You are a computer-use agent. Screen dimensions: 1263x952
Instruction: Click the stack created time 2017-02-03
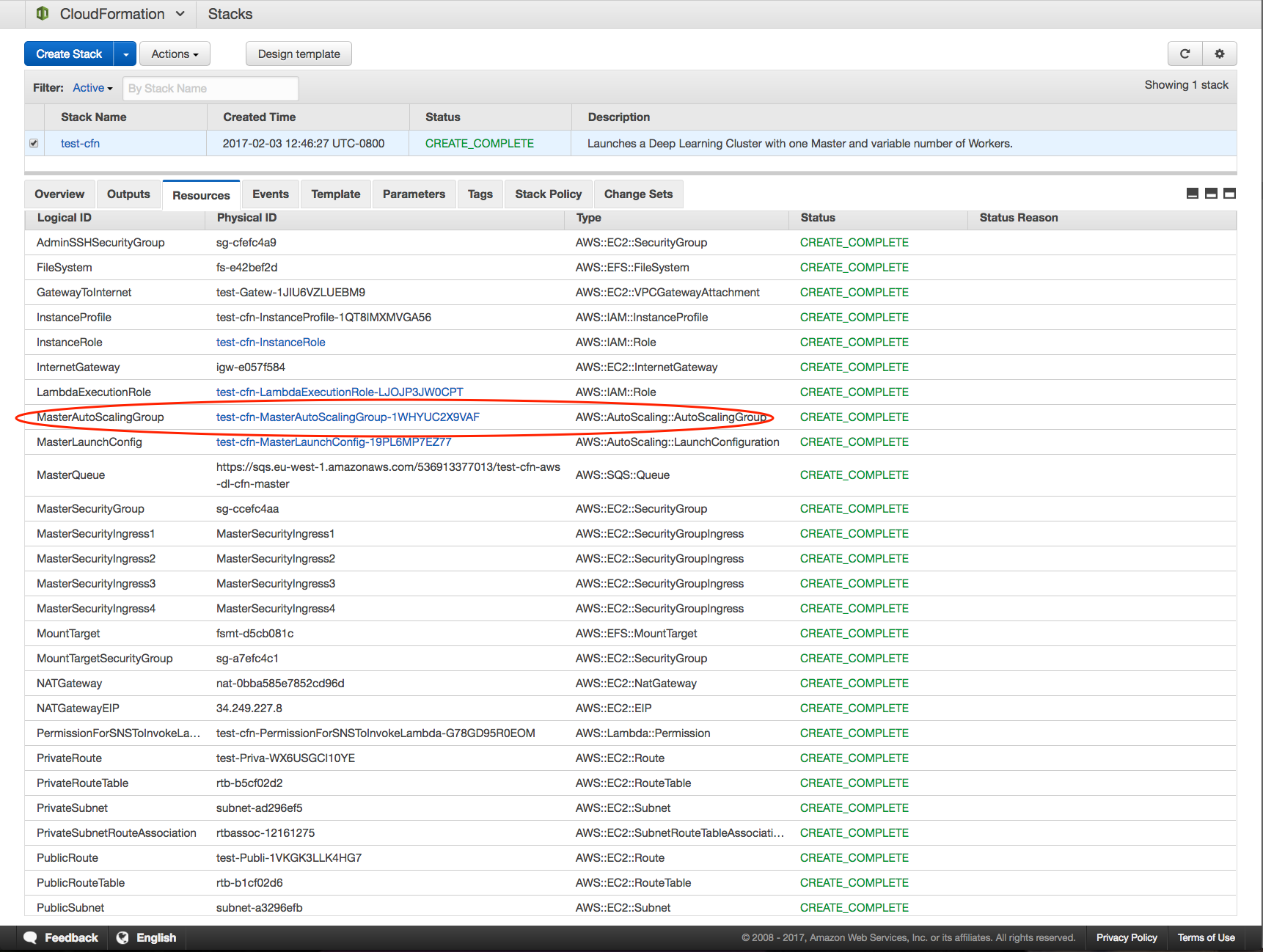point(304,144)
